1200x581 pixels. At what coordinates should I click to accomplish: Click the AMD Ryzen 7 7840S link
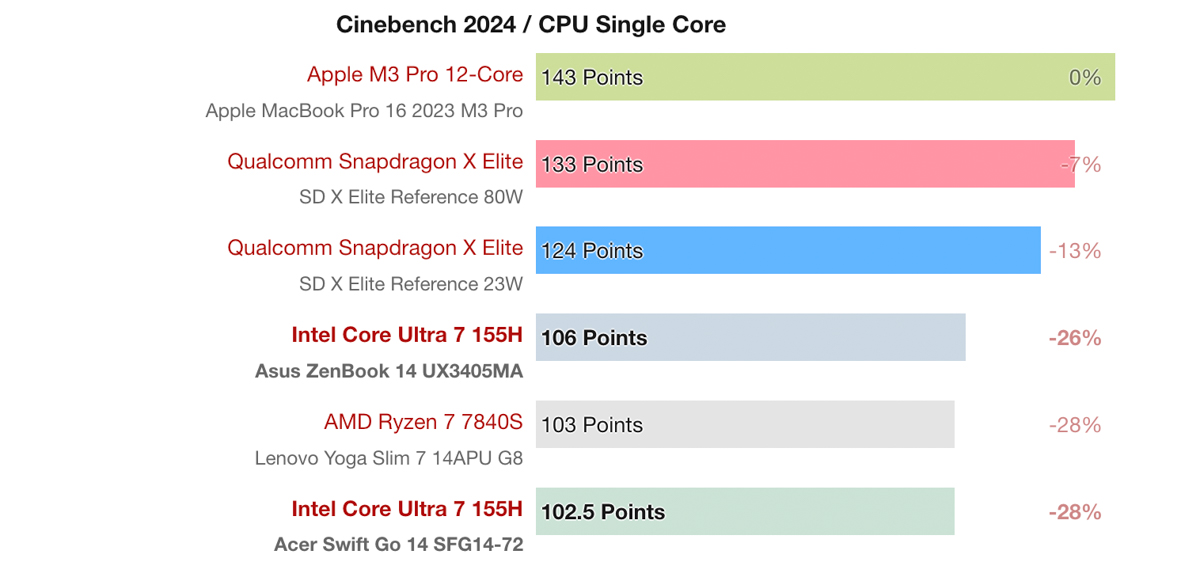point(423,422)
